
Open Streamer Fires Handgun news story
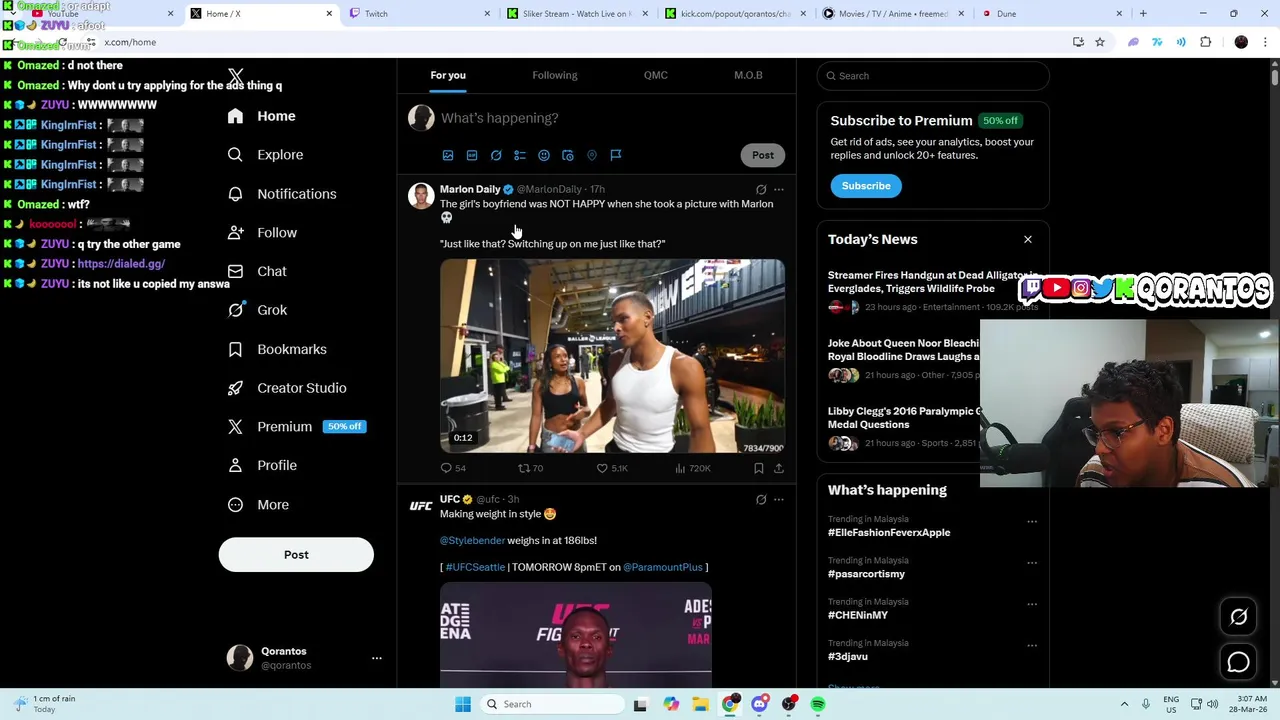(x=932, y=291)
